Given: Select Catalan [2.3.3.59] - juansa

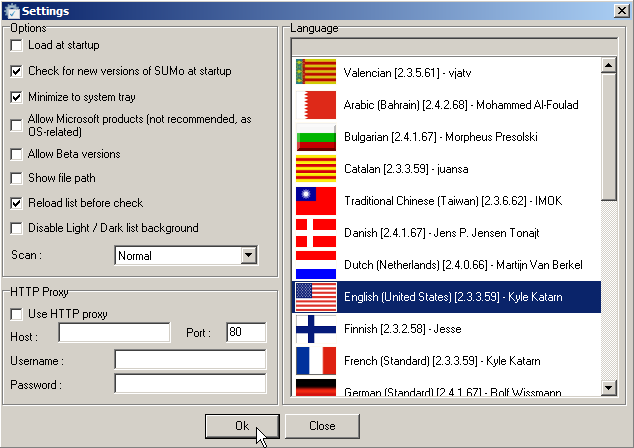Looking at the screenshot, I should [x=446, y=169].
